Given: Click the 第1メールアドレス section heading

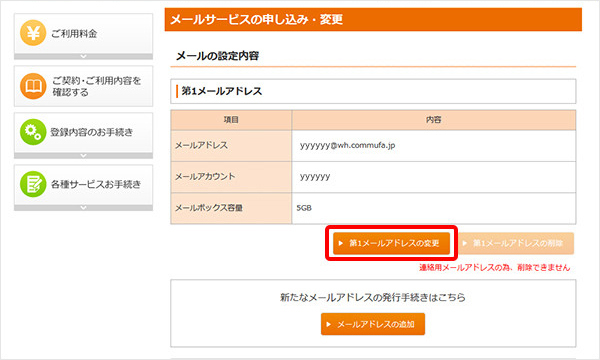Looking at the screenshot, I should point(222,91).
